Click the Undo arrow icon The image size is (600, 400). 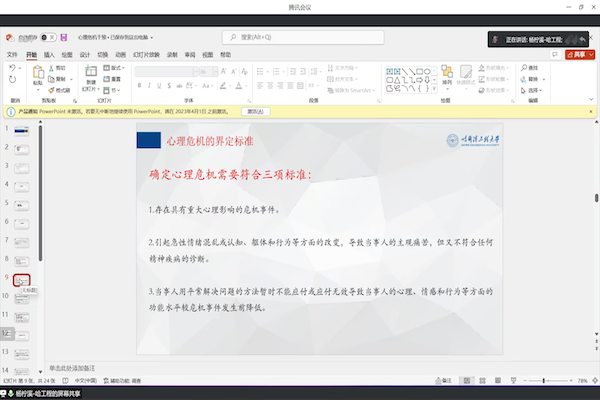pyautogui.click(x=12, y=68)
